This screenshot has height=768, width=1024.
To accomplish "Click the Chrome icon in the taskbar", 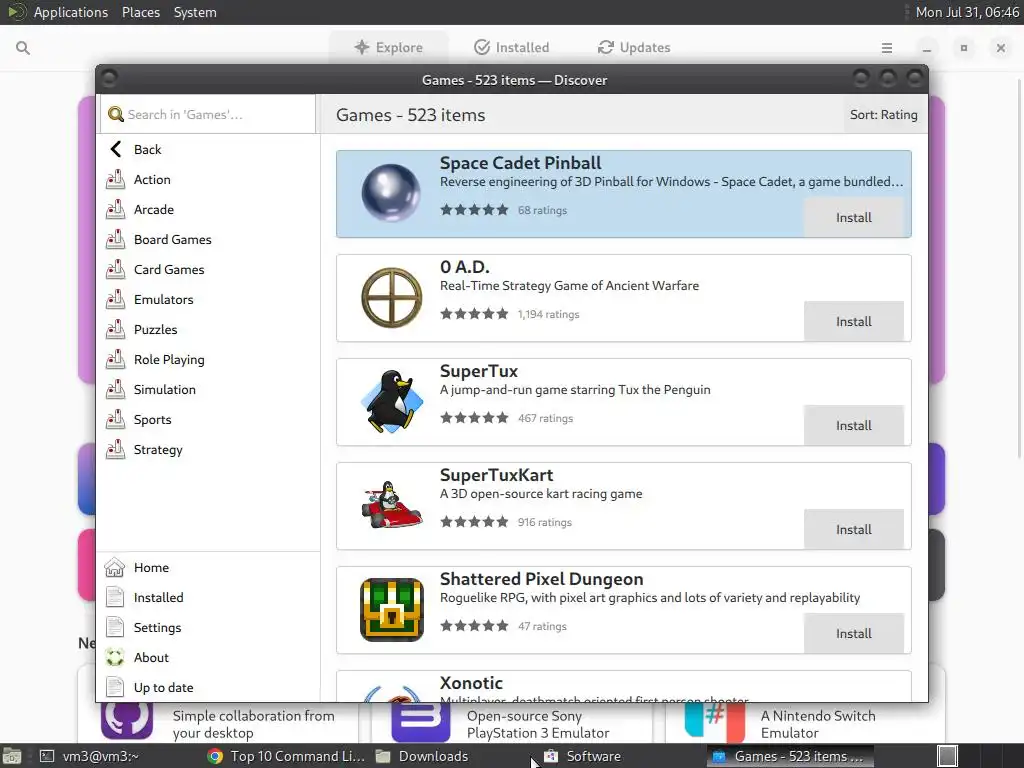I will pos(214,756).
